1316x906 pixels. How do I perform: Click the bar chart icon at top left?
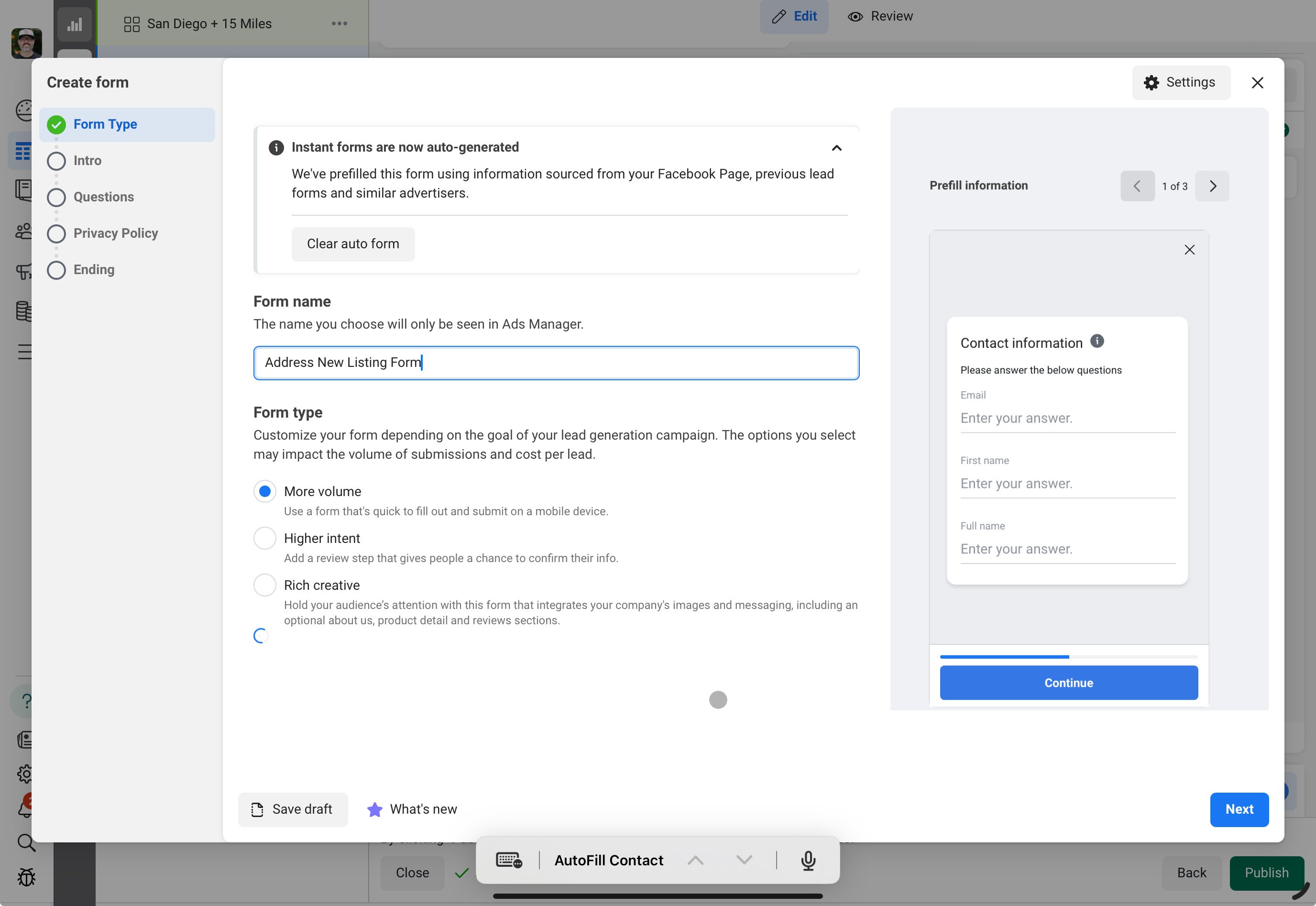tap(74, 24)
